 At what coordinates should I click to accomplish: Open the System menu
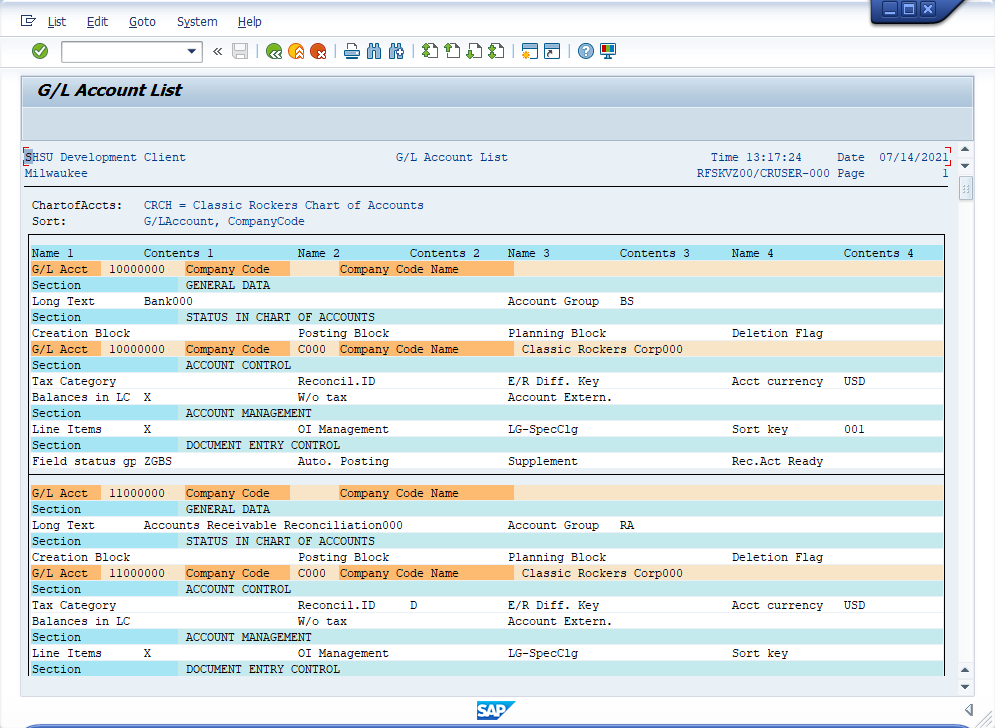(197, 22)
